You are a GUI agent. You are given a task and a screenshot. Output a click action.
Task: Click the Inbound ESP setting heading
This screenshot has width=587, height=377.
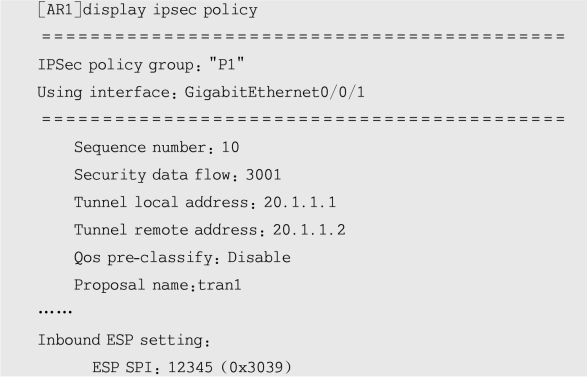point(124,340)
